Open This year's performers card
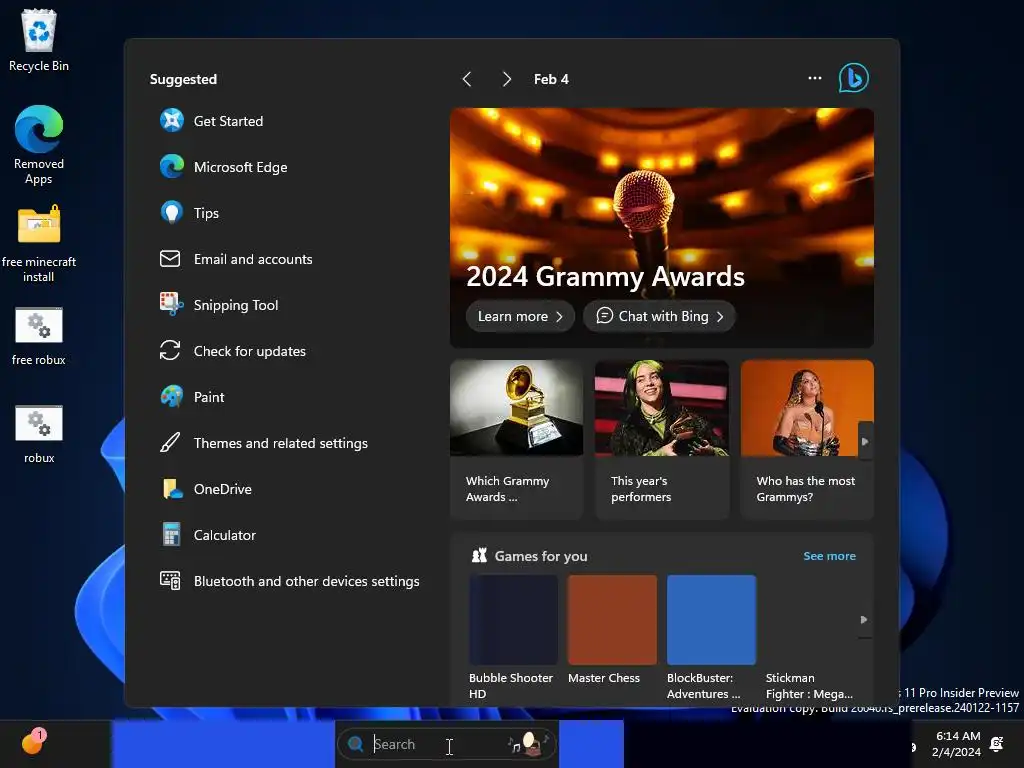This screenshot has height=768, width=1024. coord(662,440)
